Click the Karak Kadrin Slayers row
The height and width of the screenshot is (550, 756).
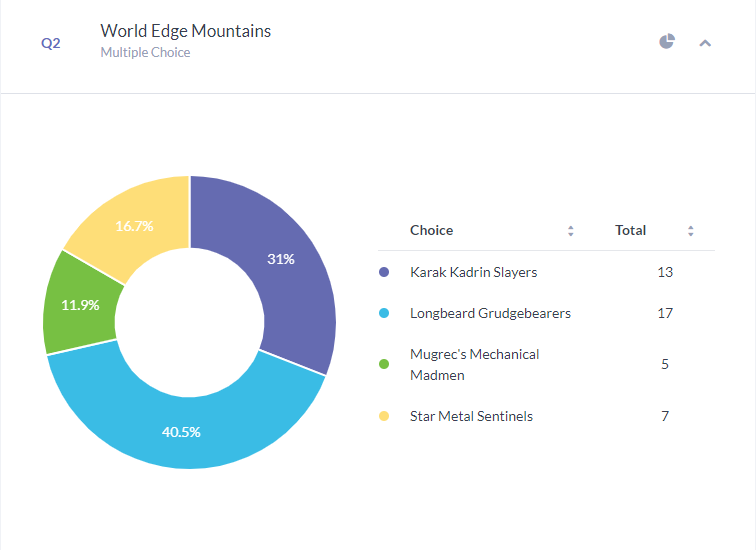546,272
